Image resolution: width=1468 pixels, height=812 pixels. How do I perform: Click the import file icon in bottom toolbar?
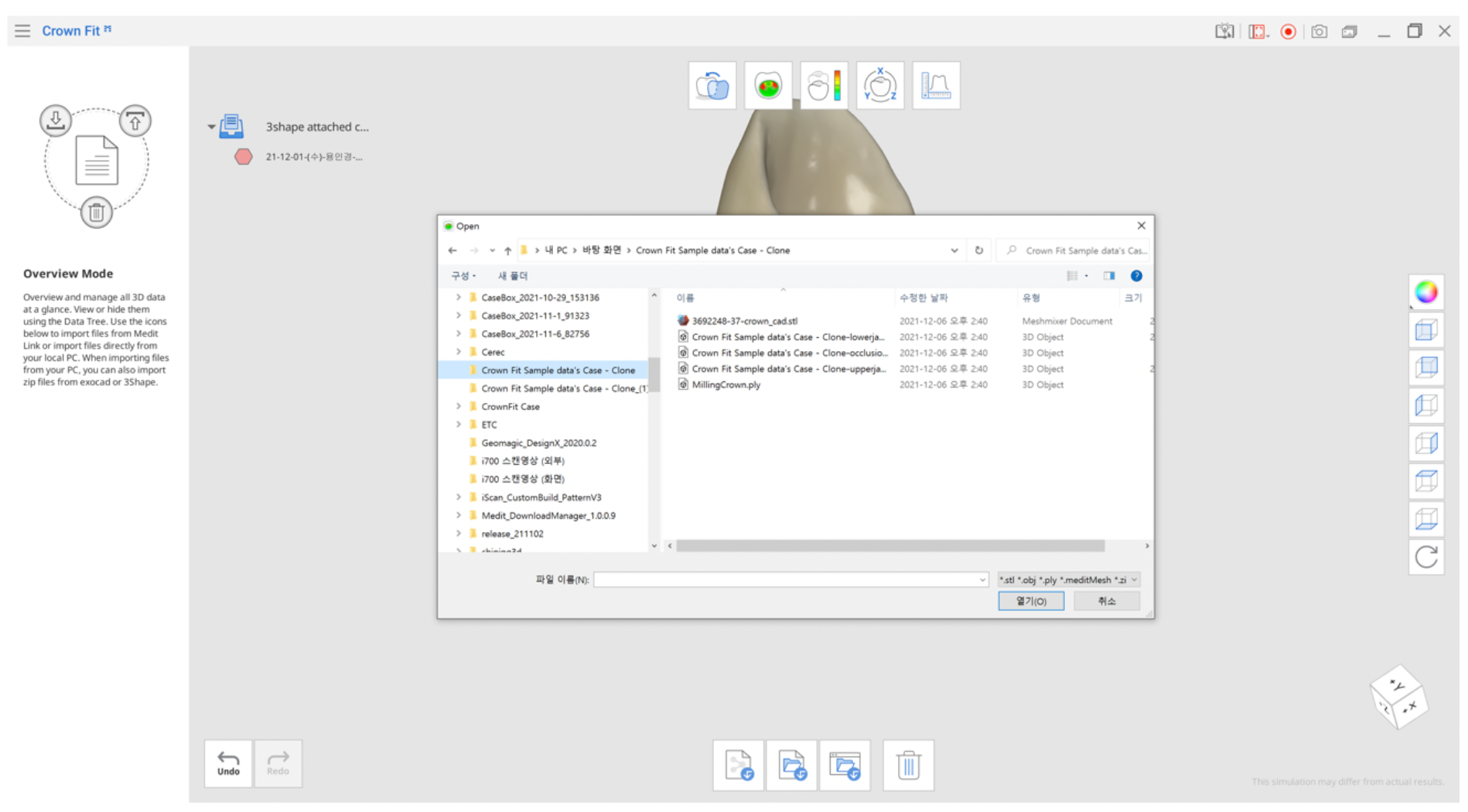pyautogui.click(x=739, y=766)
